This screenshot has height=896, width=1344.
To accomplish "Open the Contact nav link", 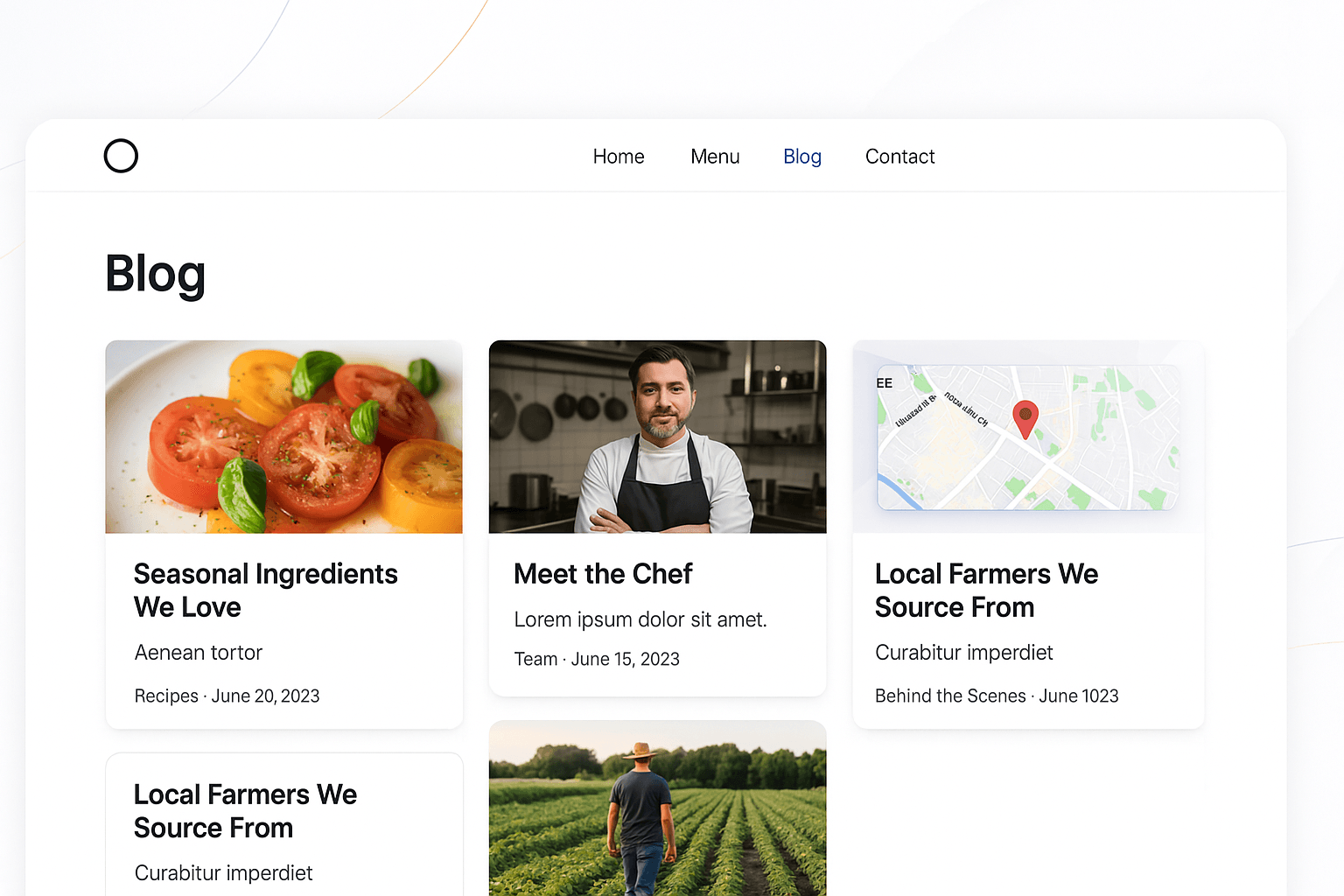I will pos(899,157).
